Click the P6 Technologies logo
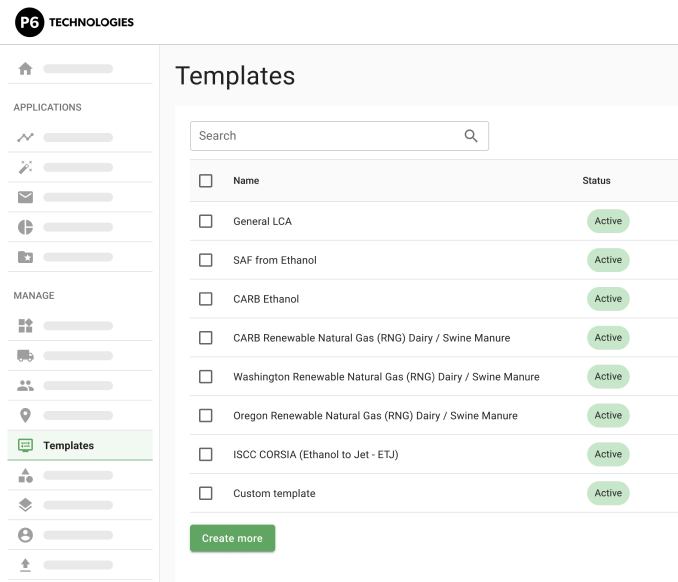678x582 pixels. point(74,22)
